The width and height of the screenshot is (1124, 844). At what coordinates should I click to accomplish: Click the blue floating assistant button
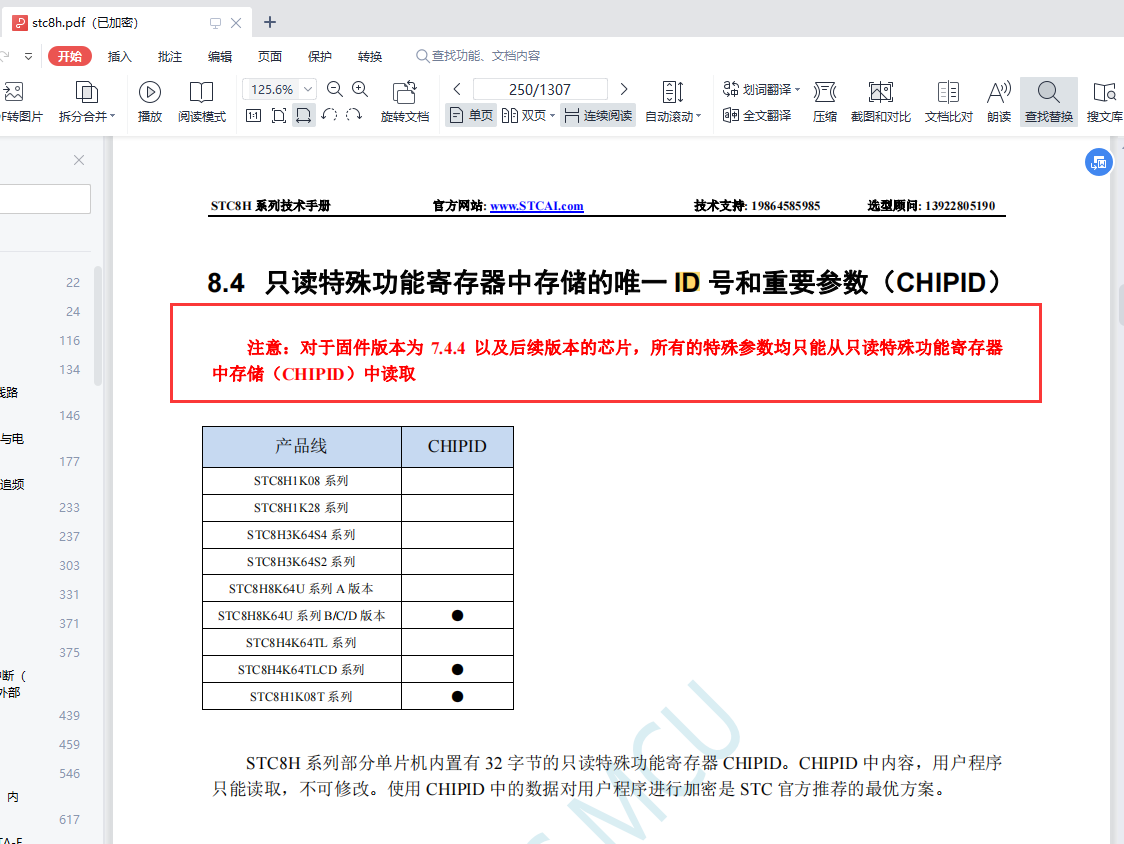coord(1098,162)
